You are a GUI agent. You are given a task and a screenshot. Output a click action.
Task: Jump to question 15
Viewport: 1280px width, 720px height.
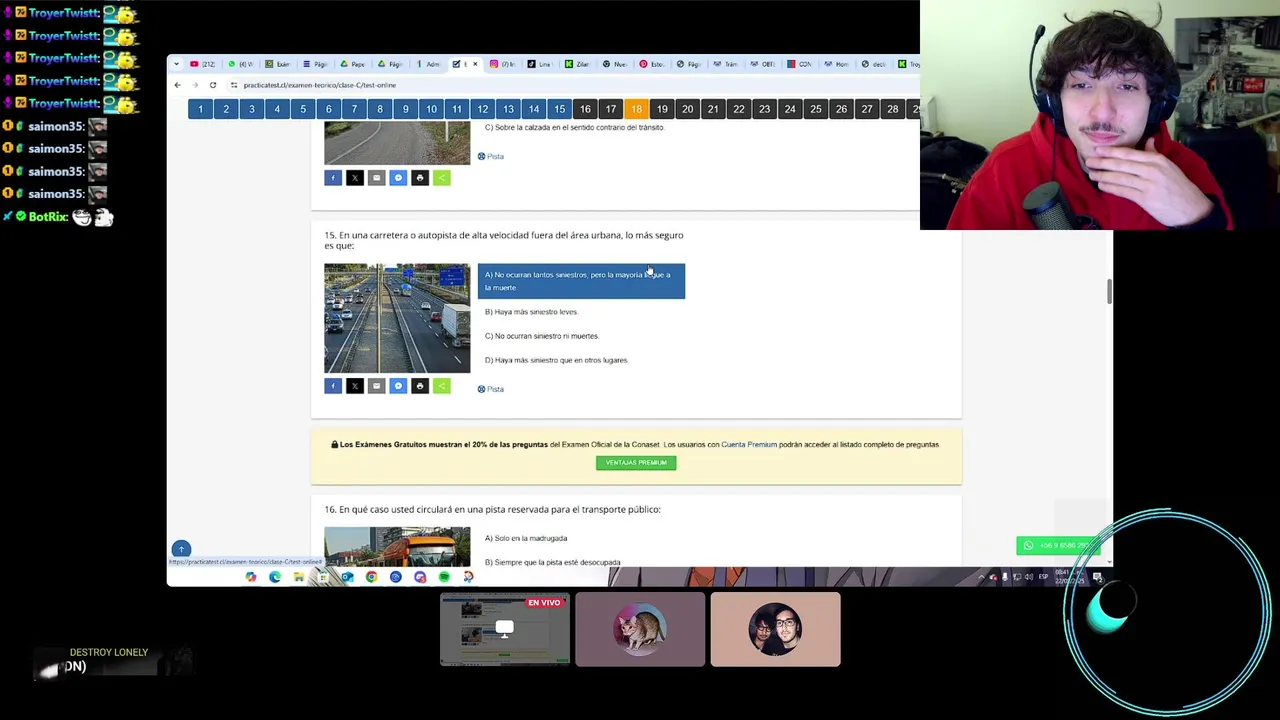(x=559, y=109)
